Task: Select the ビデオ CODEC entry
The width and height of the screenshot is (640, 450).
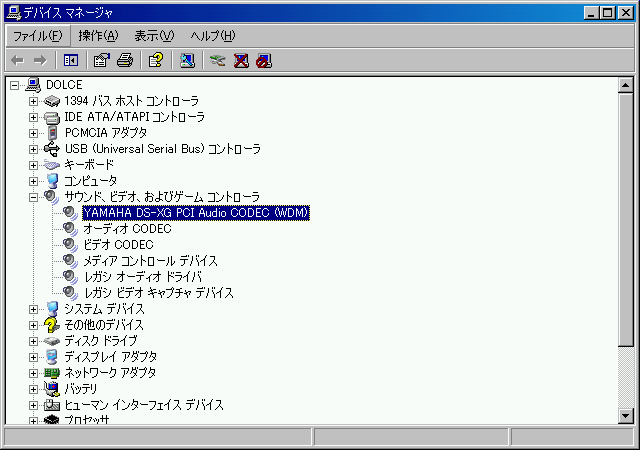Action: tap(118, 245)
